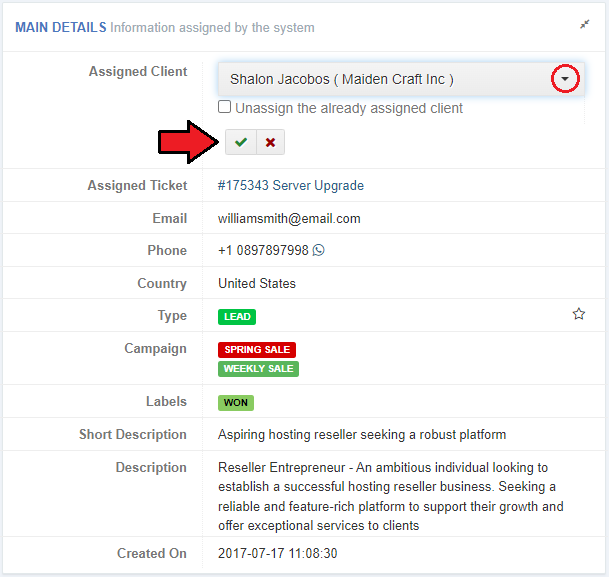Click 'Information assigned by the system' subtitle
609x577 pixels.
[212, 28]
